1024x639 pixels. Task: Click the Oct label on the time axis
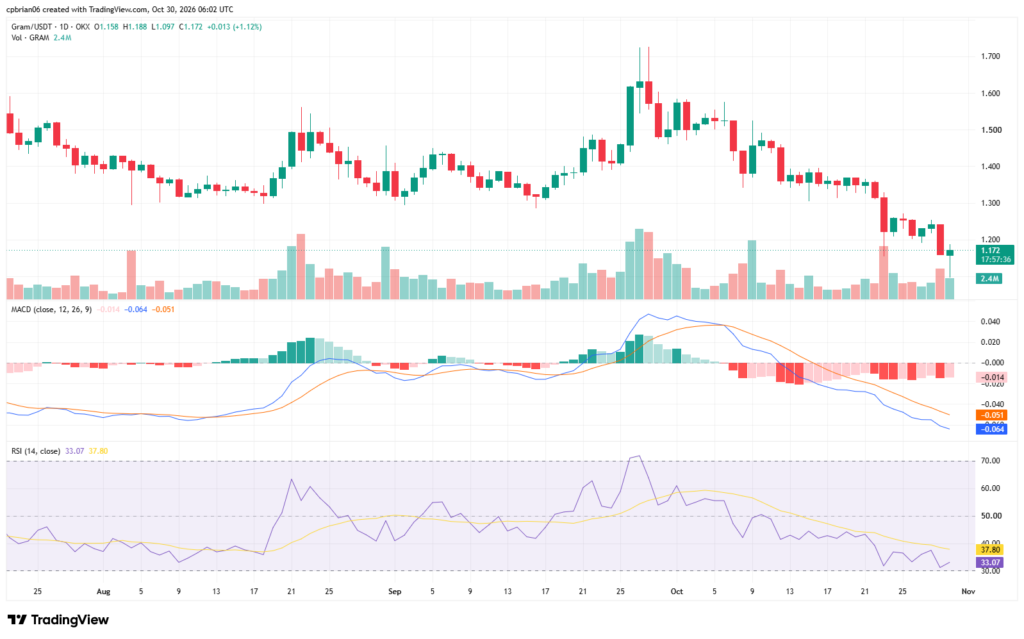(x=677, y=591)
